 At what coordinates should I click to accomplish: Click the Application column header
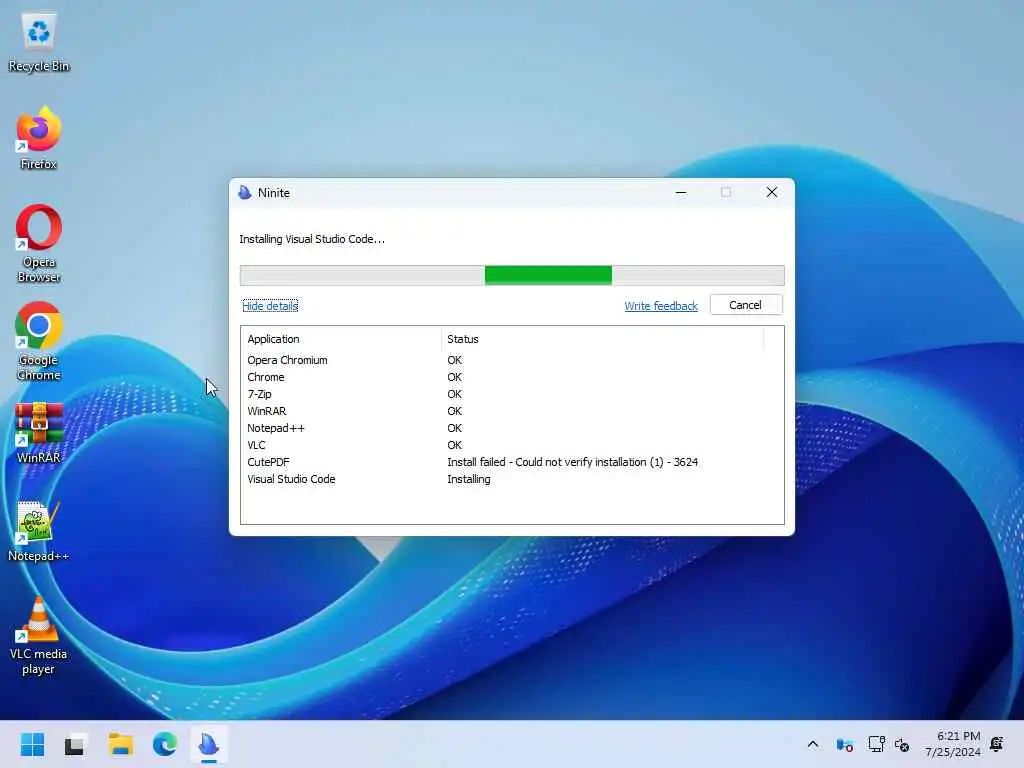pyautogui.click(x=341, y=339)
